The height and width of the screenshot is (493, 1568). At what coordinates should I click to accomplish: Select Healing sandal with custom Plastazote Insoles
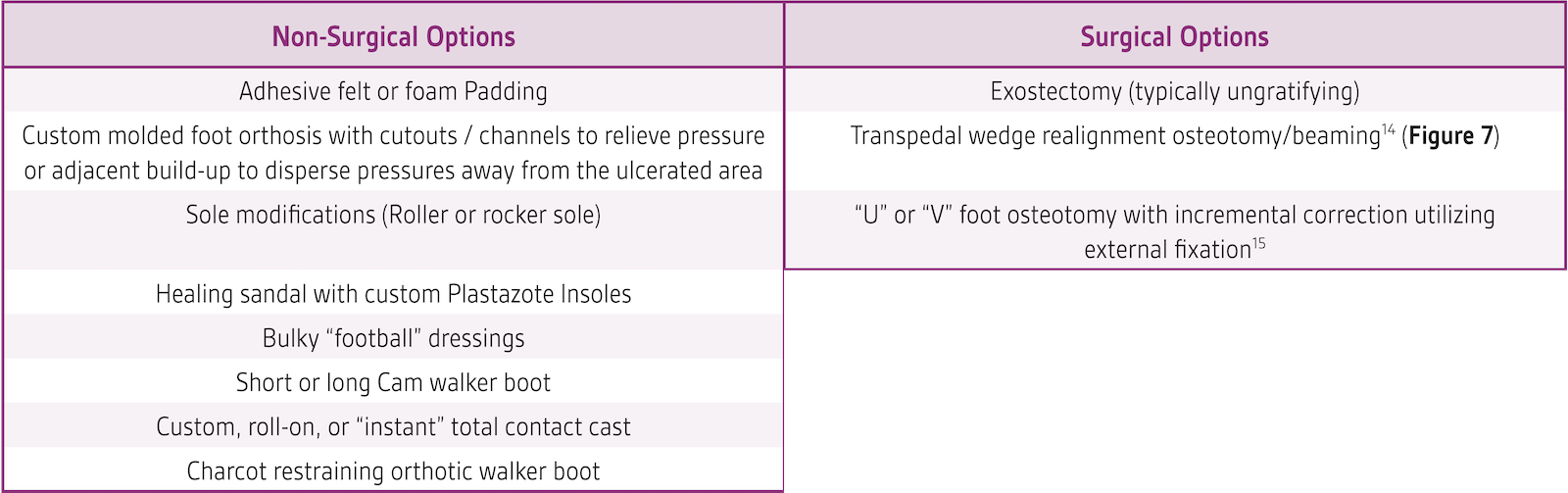(393, 293)
